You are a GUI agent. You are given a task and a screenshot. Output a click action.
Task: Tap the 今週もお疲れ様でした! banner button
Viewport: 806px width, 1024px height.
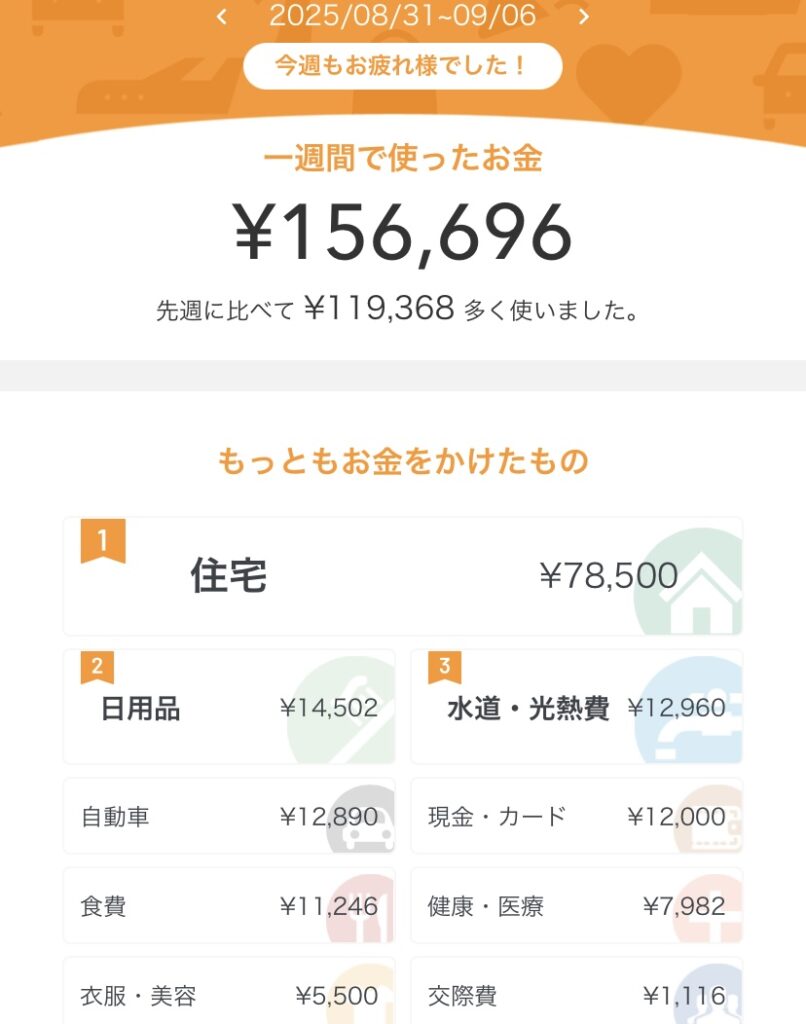coord(403,66)
